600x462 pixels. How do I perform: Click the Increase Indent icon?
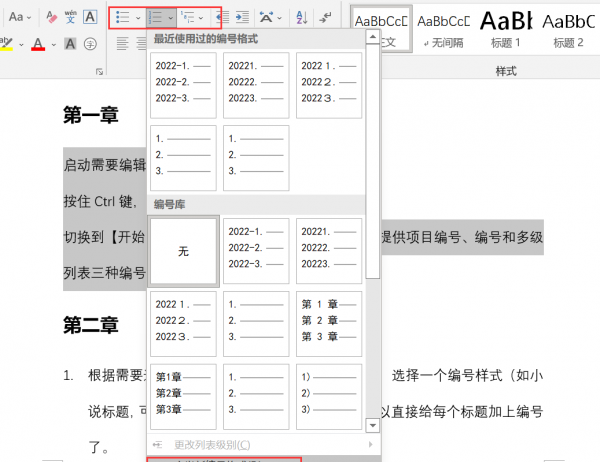coord(242,17)
